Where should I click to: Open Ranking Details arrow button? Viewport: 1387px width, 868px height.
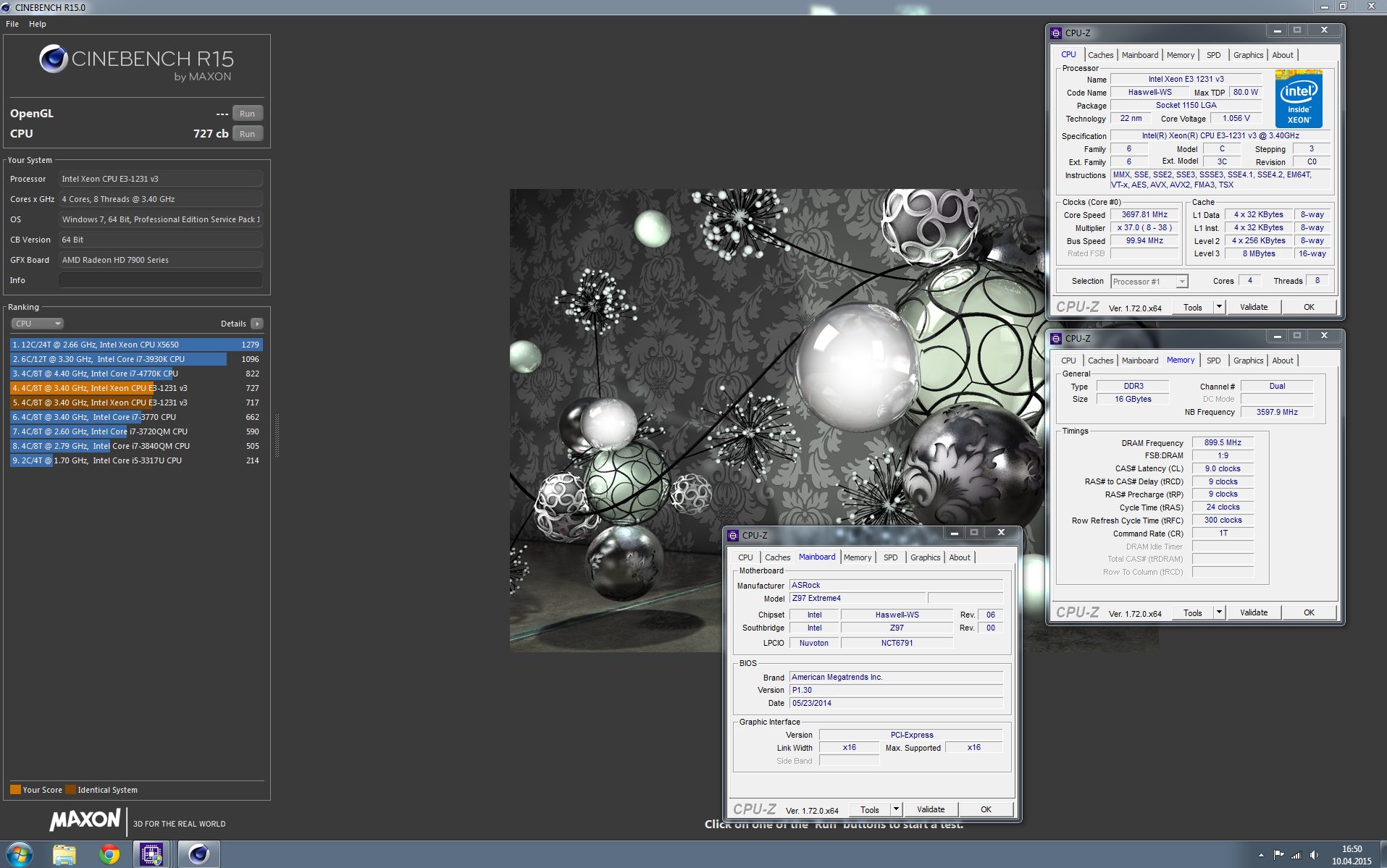pos(257,324)
